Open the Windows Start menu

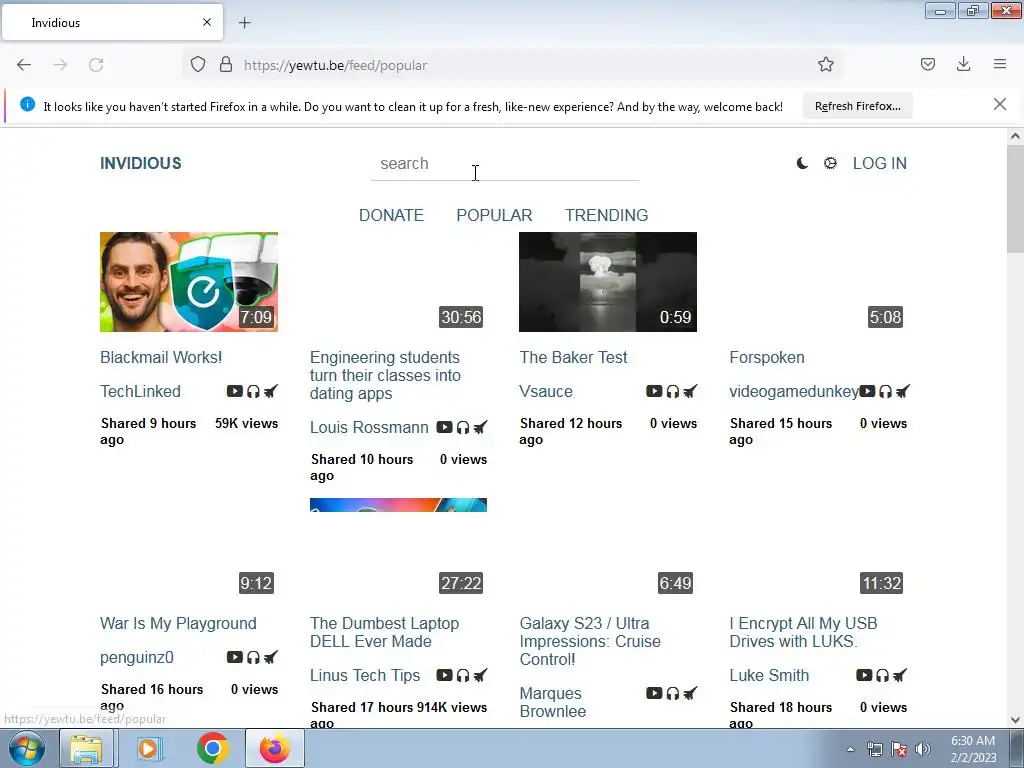click(x=27, y=748)
